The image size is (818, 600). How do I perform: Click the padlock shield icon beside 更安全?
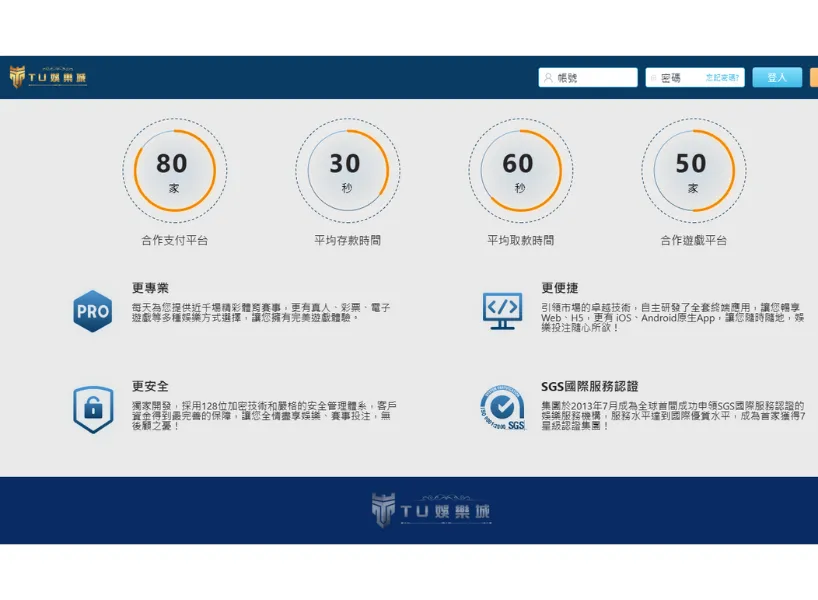(91, 407)
